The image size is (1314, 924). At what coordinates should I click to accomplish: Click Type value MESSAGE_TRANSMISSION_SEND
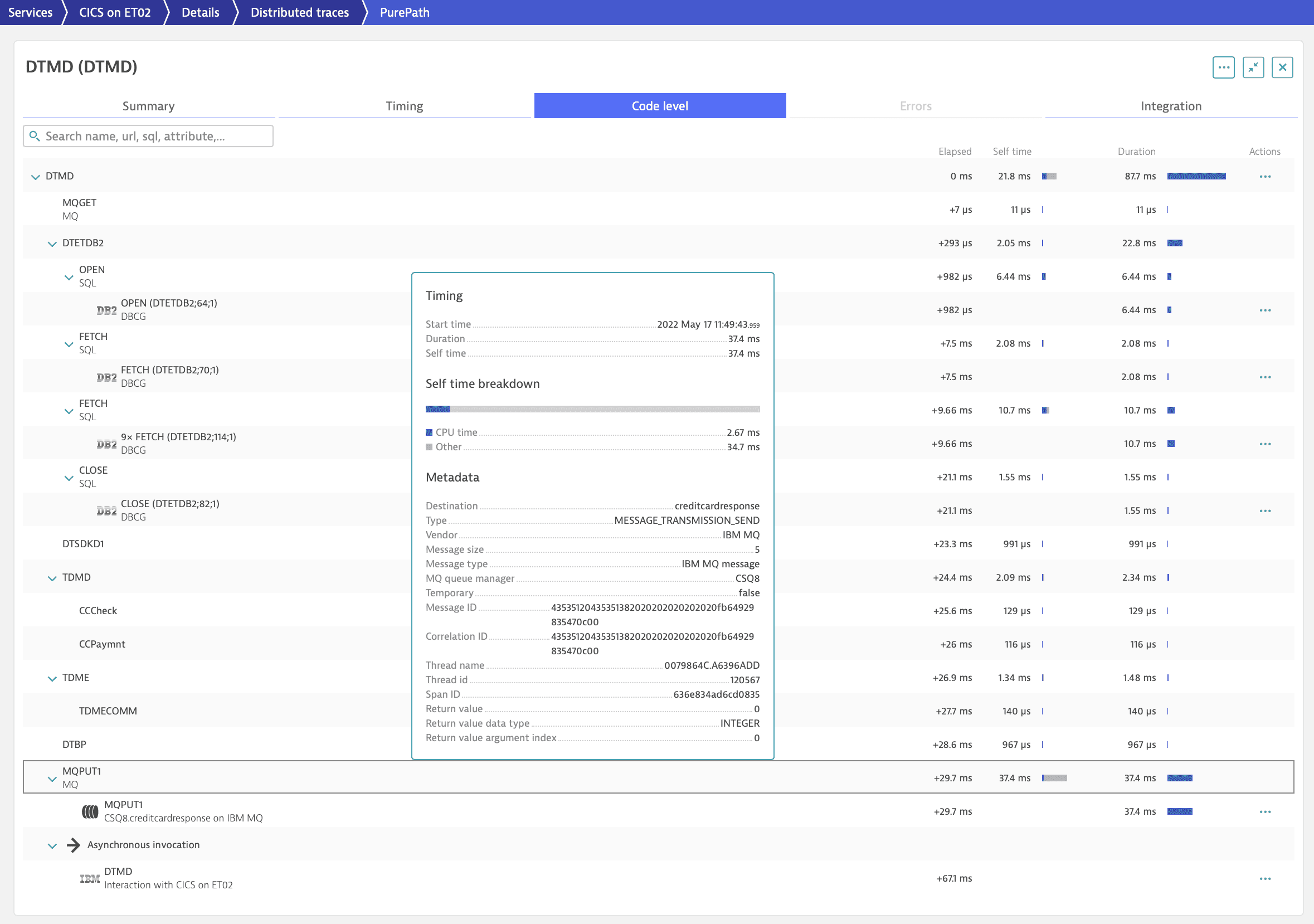point(687,521)
